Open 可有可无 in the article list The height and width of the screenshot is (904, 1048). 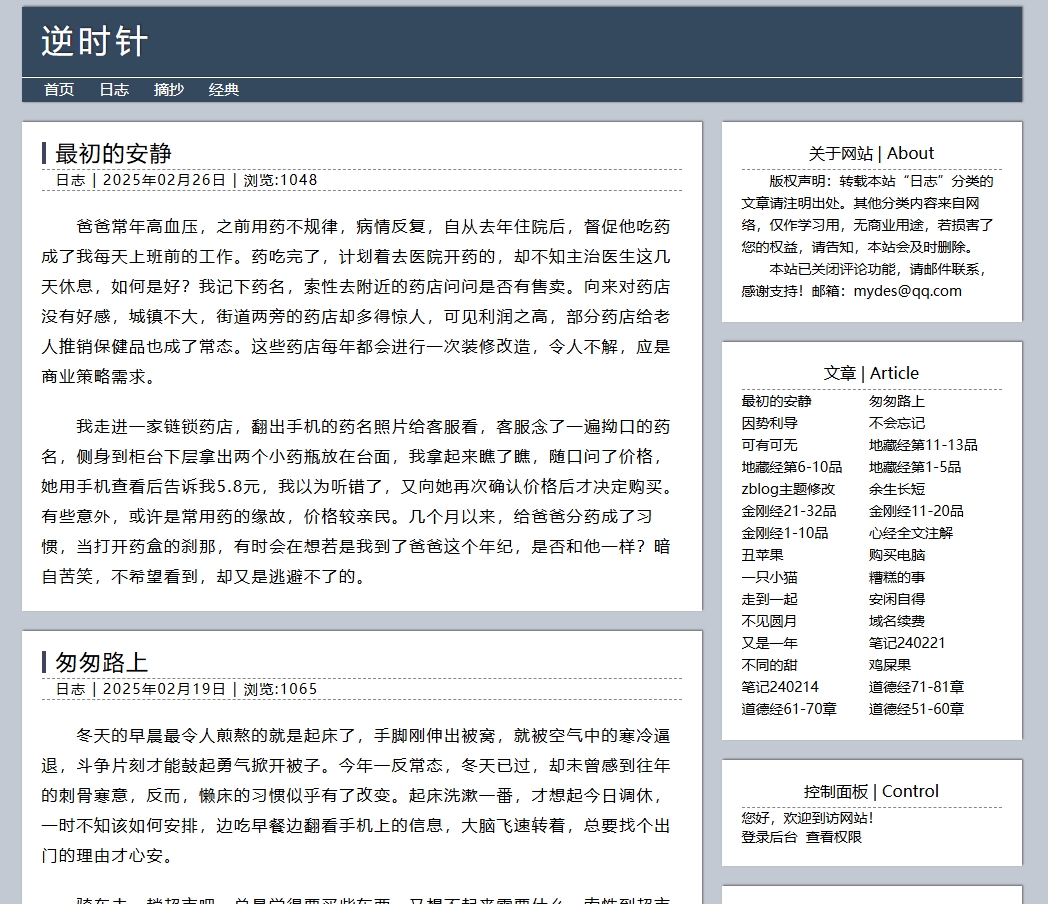pos(769,445)
